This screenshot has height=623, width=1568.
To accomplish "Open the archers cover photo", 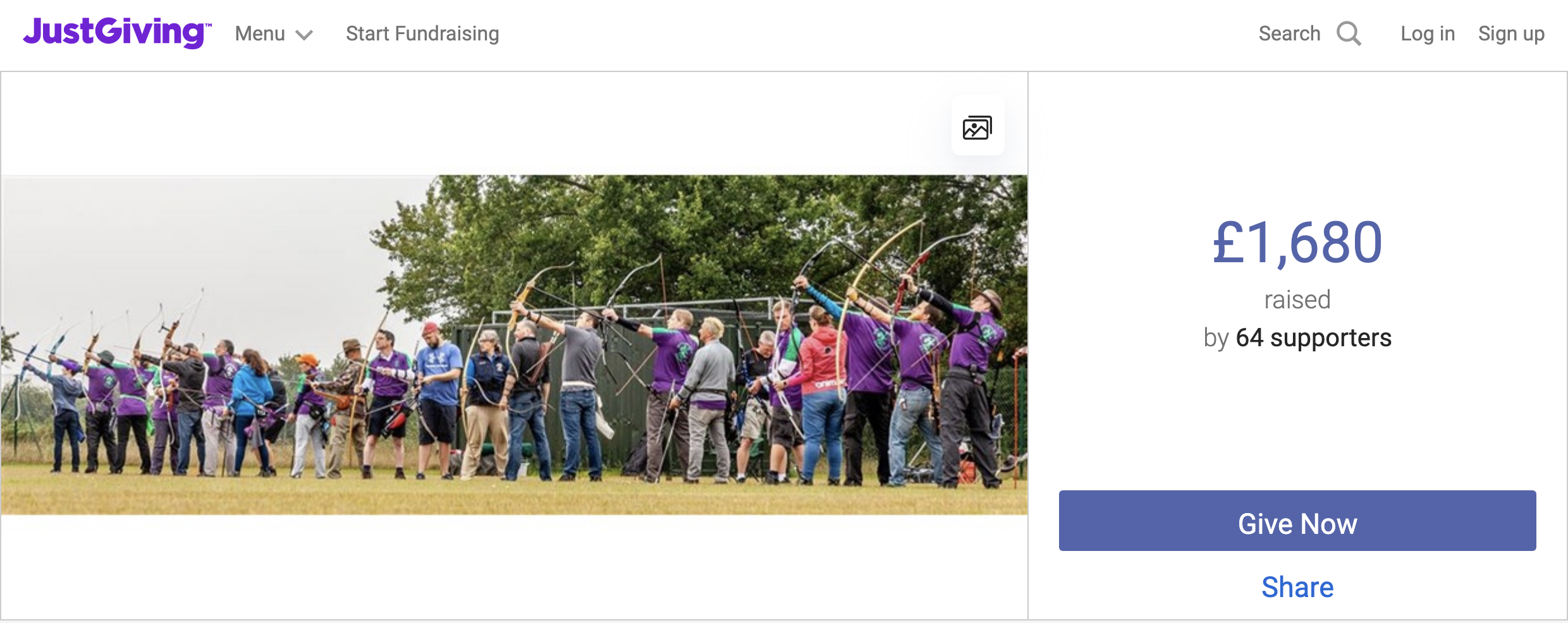I will [x=514, y=345].
